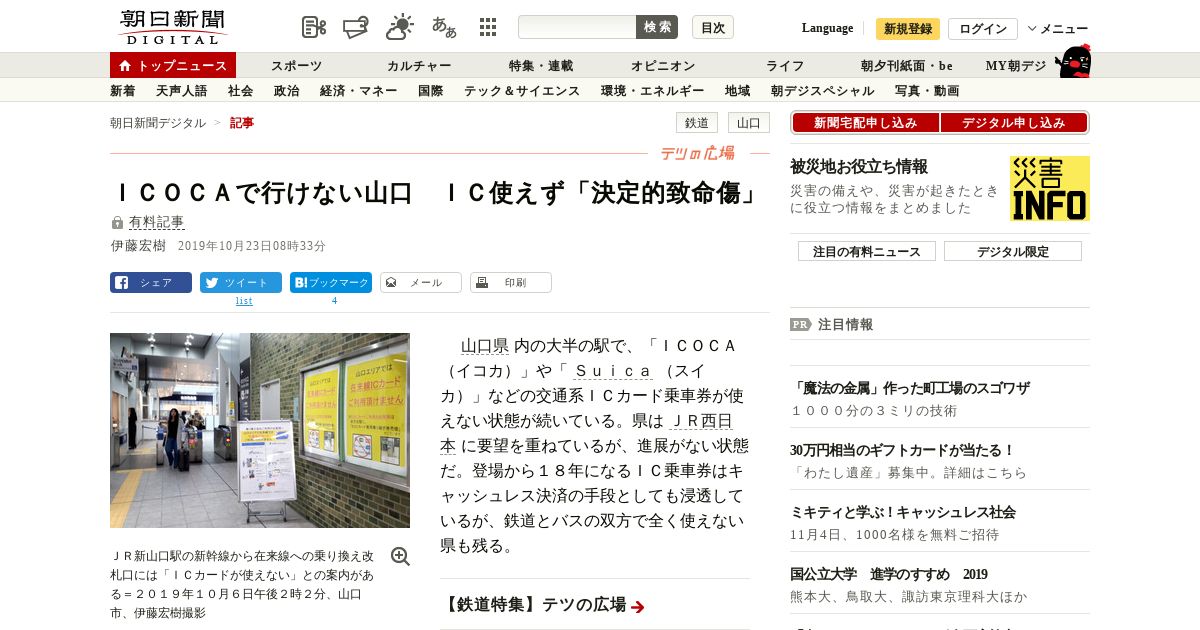Open 社会 category

coord(240,91)
